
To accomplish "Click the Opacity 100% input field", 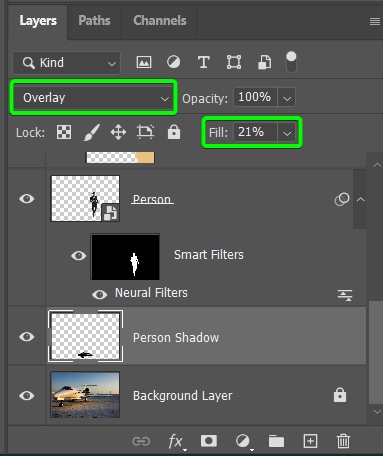I will [255, 97].
